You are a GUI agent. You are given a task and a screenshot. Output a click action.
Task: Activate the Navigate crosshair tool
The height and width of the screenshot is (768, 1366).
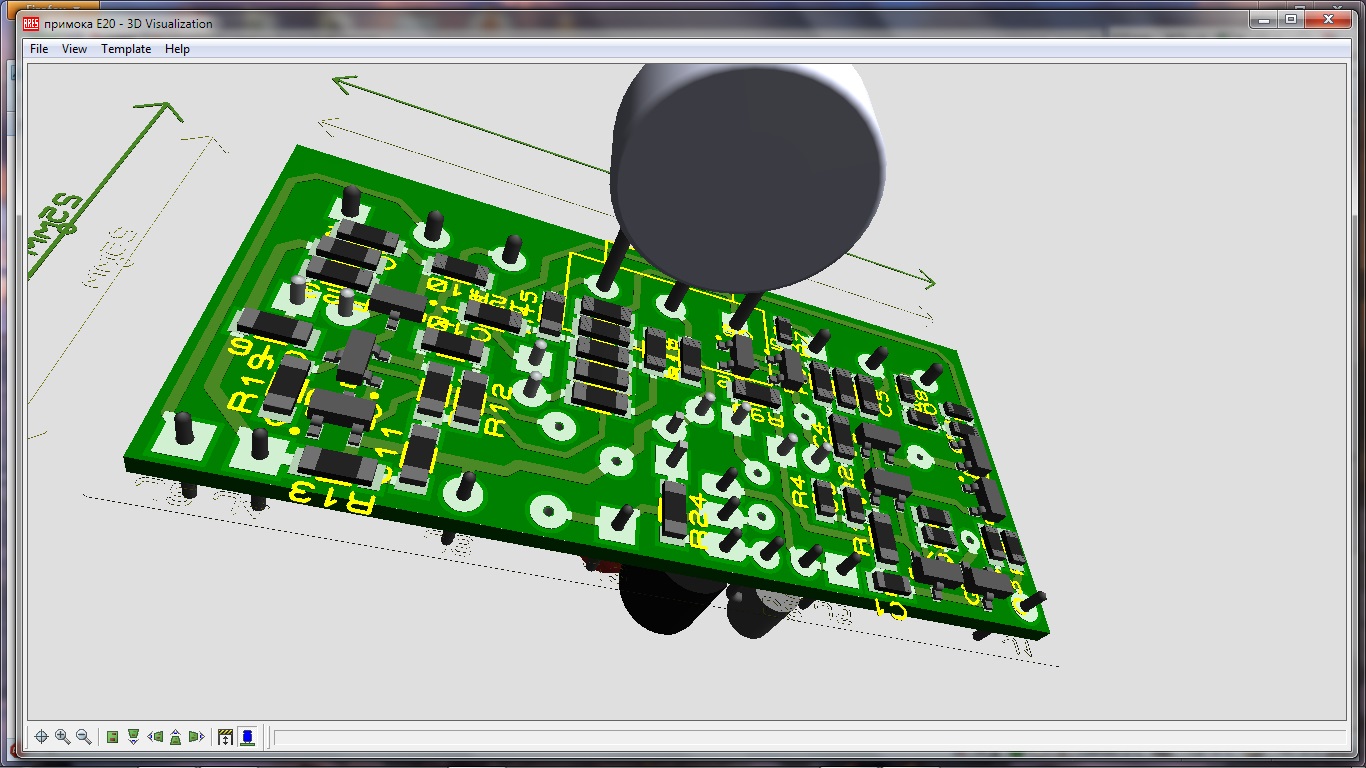(41, 737)
